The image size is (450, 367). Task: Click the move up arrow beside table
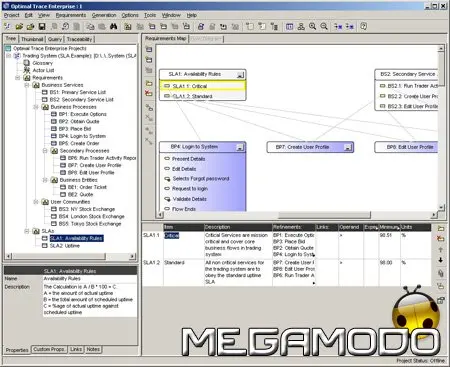[441, 250]
